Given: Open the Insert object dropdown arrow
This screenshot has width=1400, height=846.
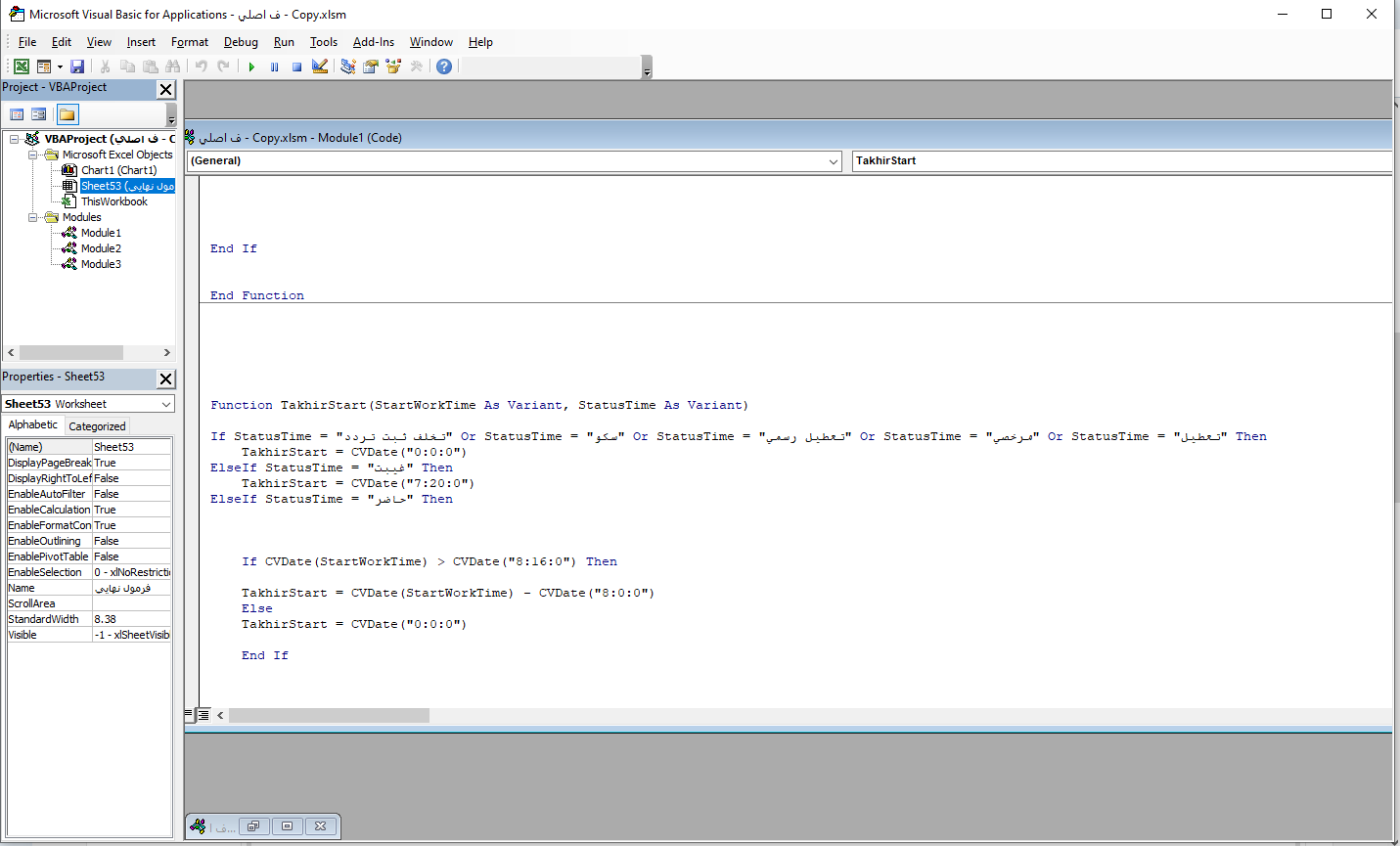Looking at the screenshot, I should coord(60,67).
